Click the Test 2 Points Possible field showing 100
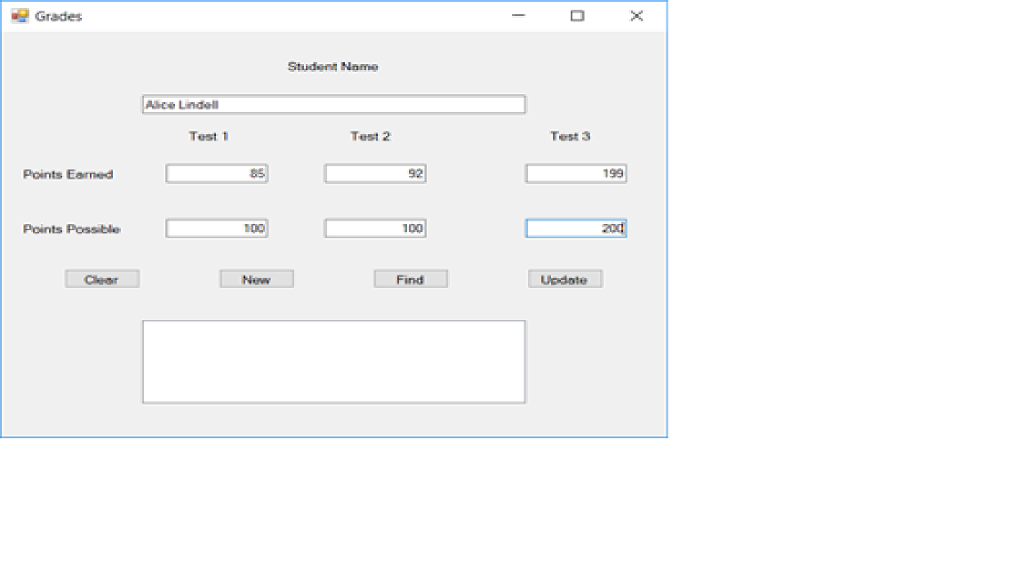The width and height of the screenshot is (1024, 576). (x=374, y=228)
